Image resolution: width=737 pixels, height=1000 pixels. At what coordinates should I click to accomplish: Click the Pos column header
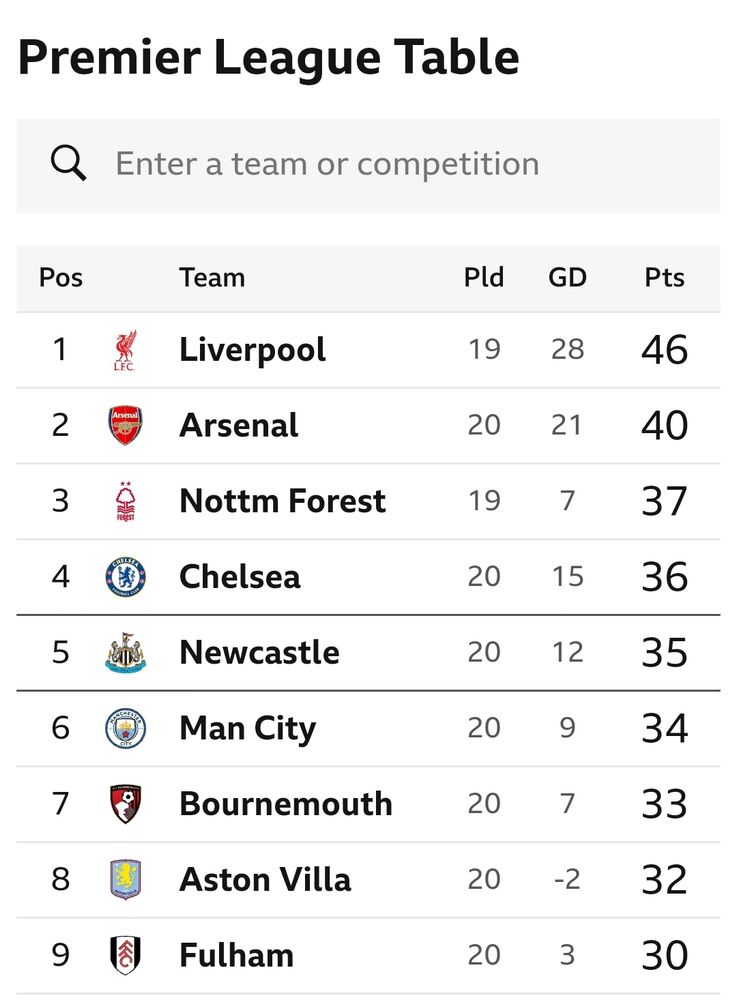pos(61,278)
